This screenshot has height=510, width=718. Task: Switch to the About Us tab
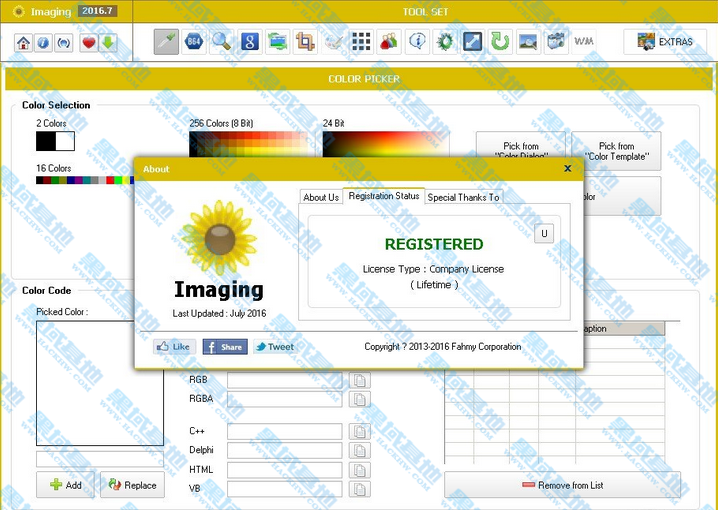(x=321, y=197)
